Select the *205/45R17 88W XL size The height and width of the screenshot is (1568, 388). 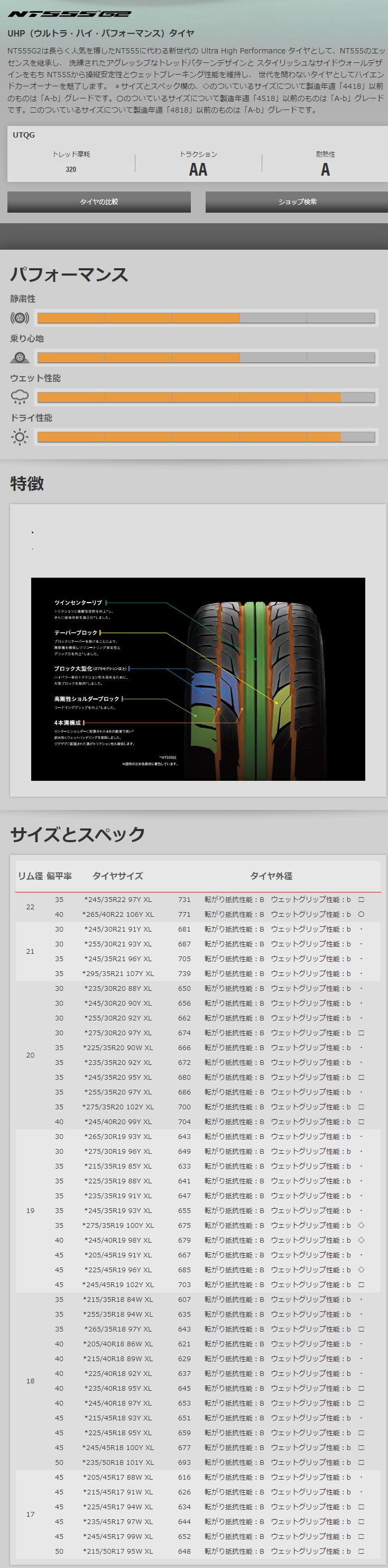pyautogui.click(x=118, y=1478)
